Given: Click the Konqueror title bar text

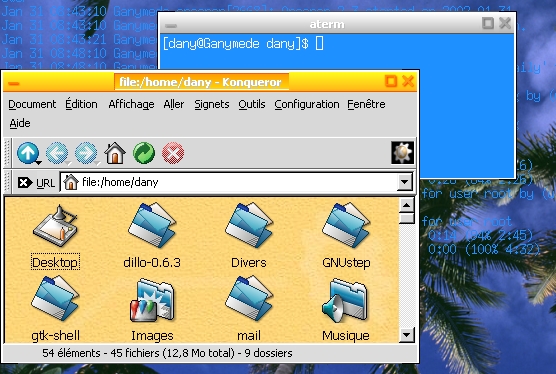Looking at the screenshot, I should tap(200, 82).
